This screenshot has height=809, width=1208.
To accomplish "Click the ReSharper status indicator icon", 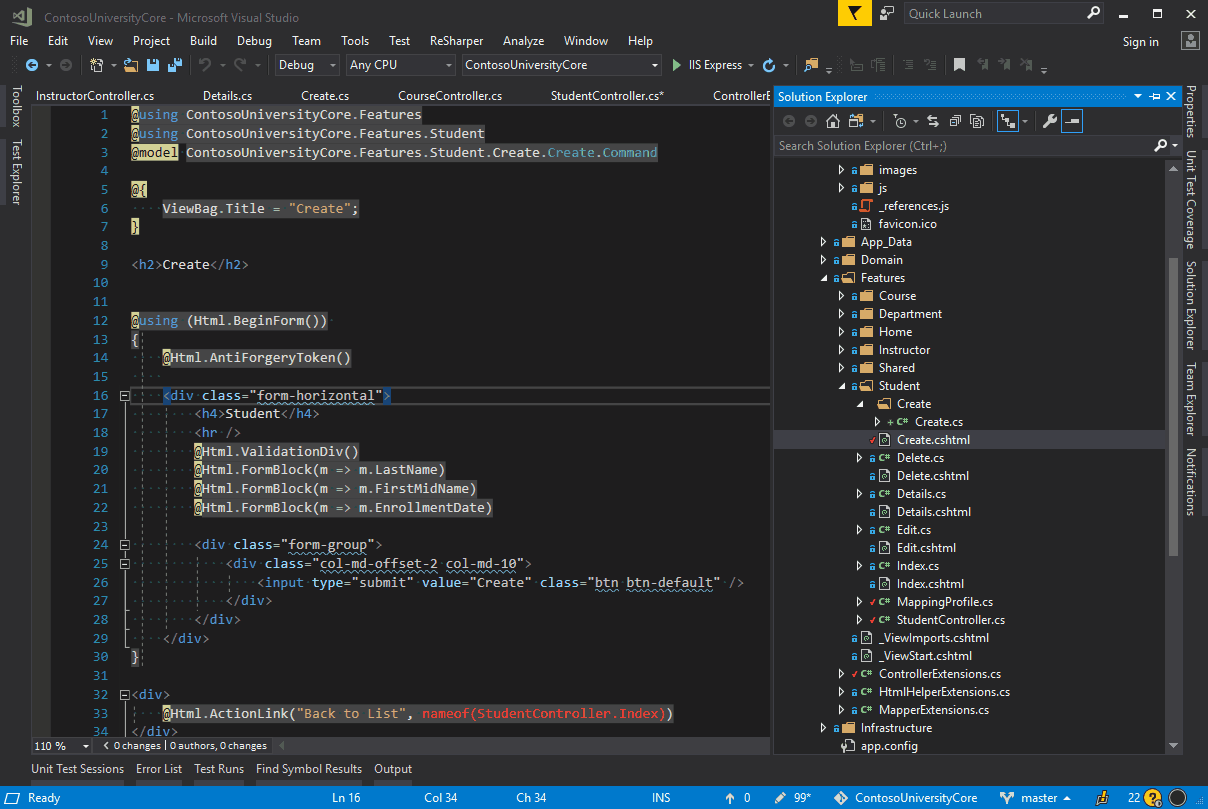I will point(1177,798).
